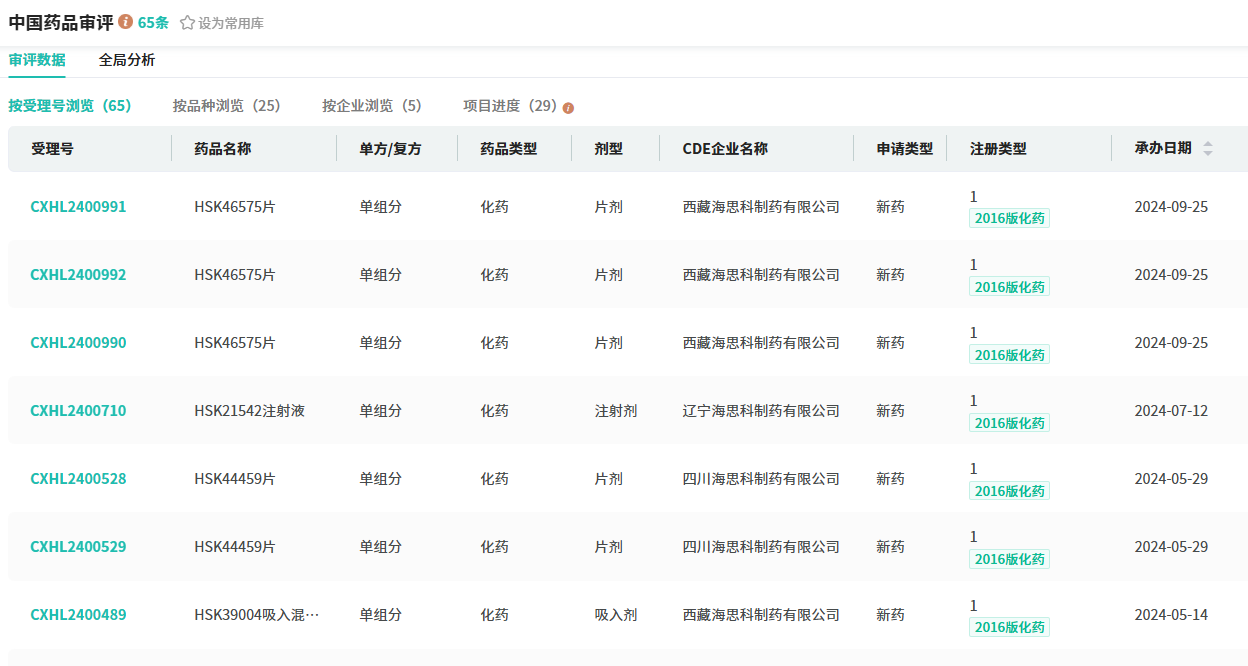Click 四川海思科制药有限公司 in row CXHL2400528
Screen dimensions: 1248x666
761,479
